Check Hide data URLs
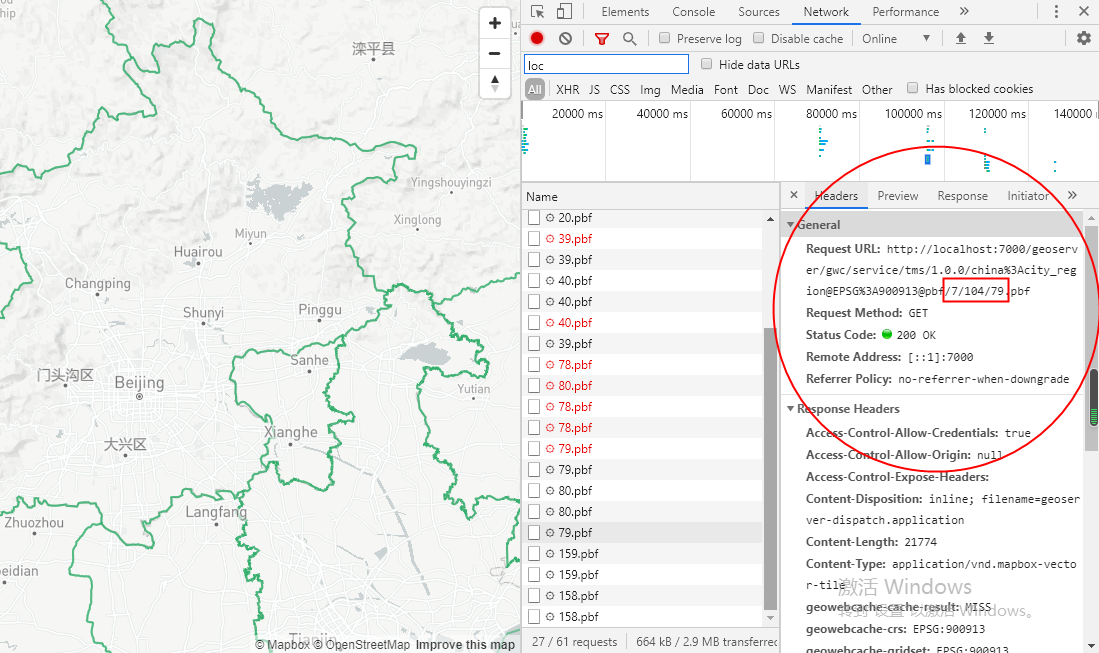 (x=706, y=64)
